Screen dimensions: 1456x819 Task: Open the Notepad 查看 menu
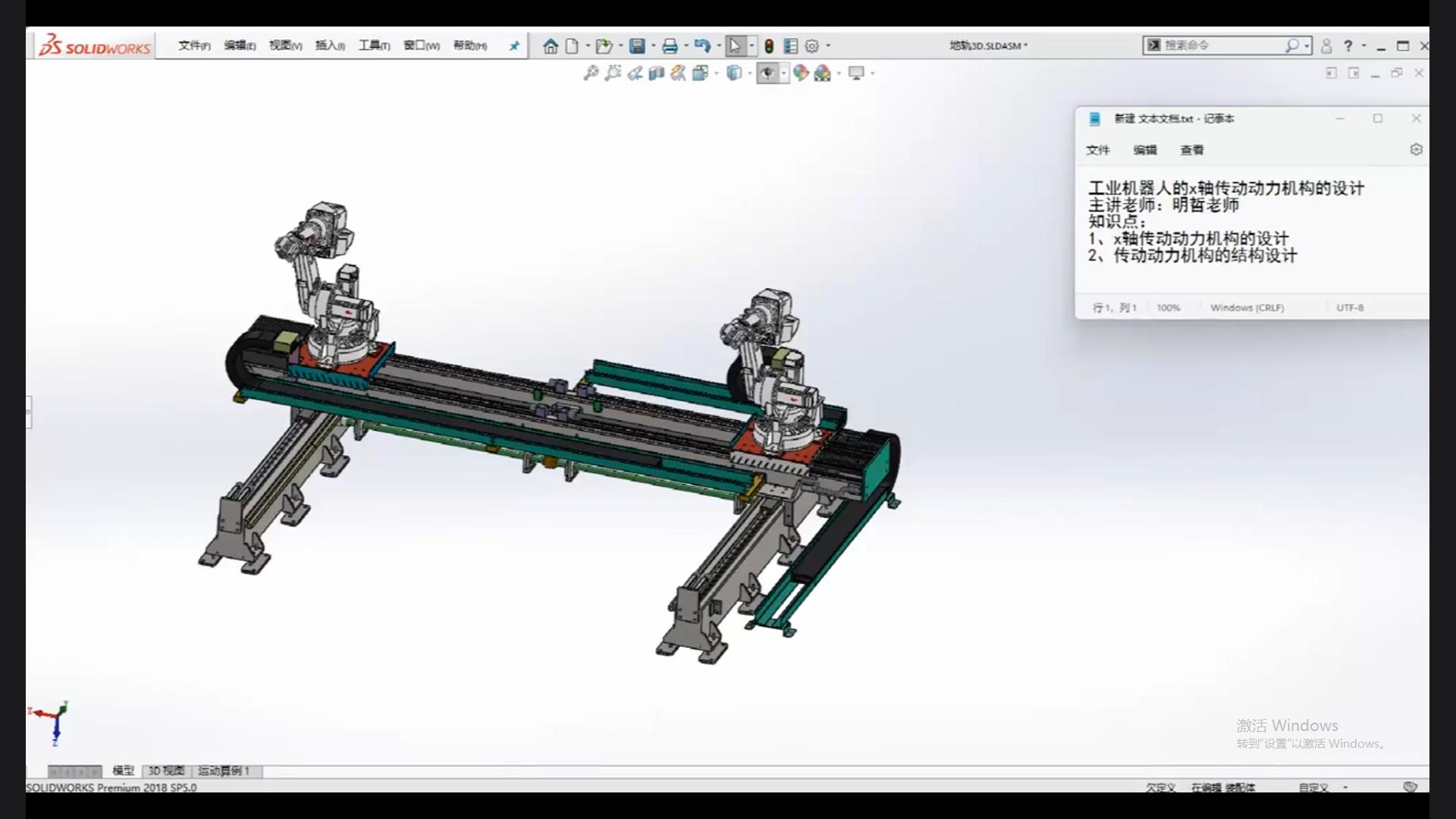[1192, 150]
